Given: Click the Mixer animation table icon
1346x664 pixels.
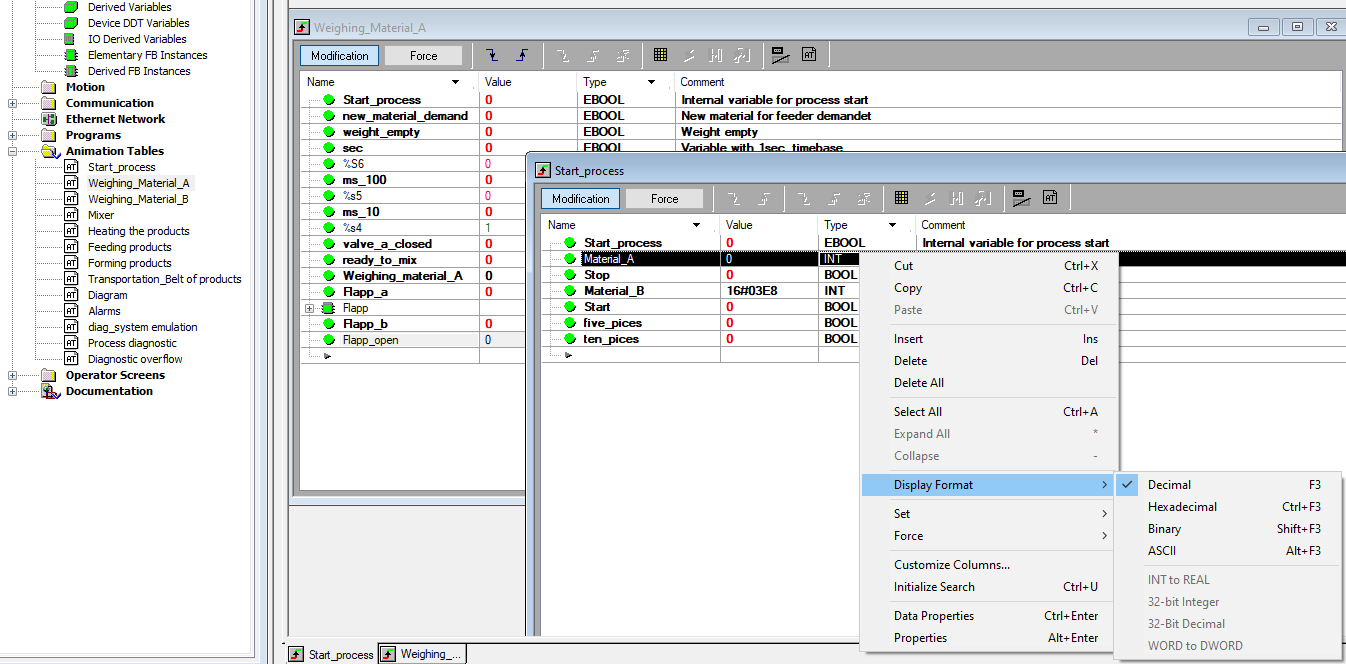Looking at the screenshot, I should (x=71, y=215).
